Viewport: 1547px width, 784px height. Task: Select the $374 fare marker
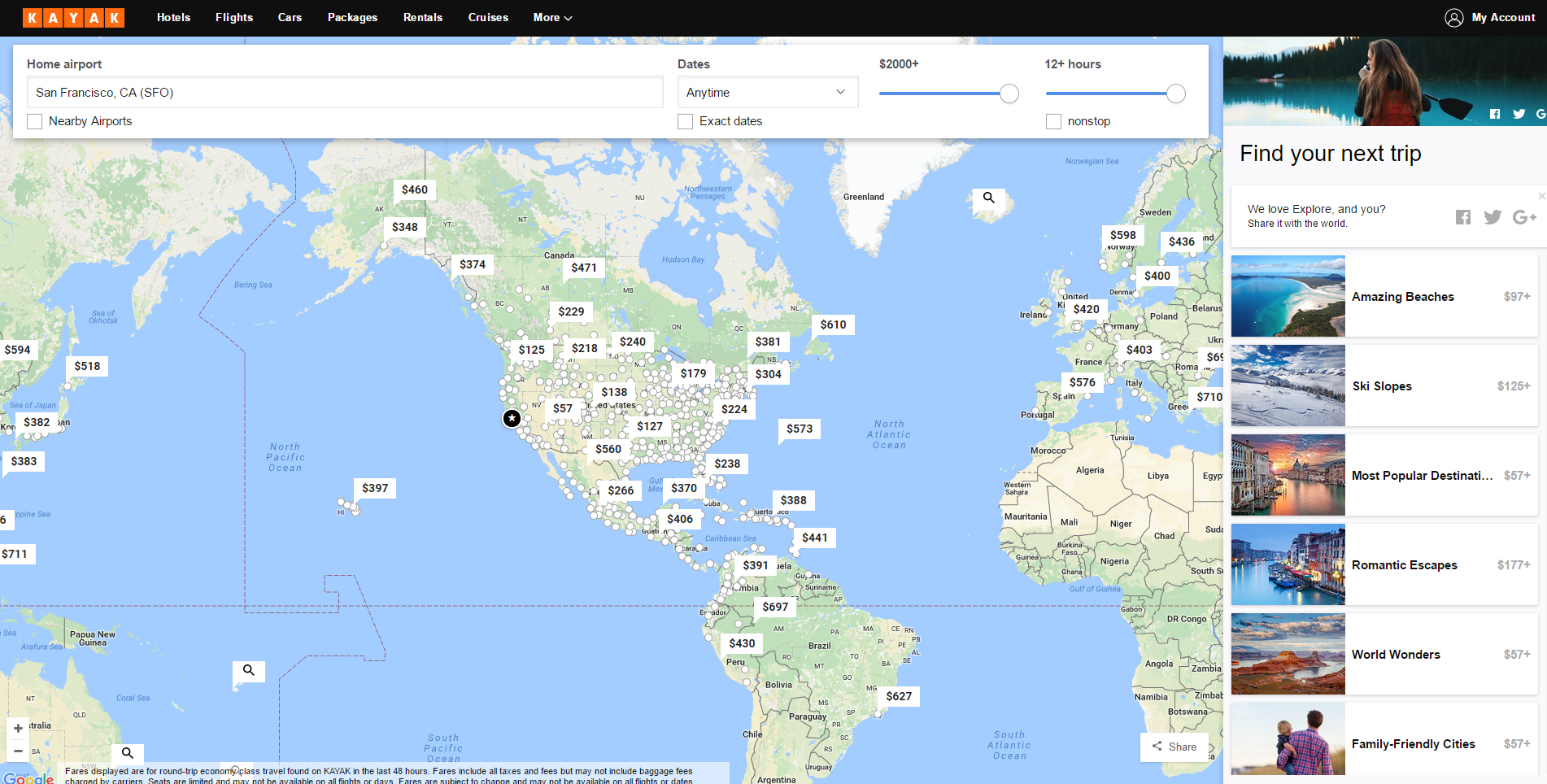[473, 264]
